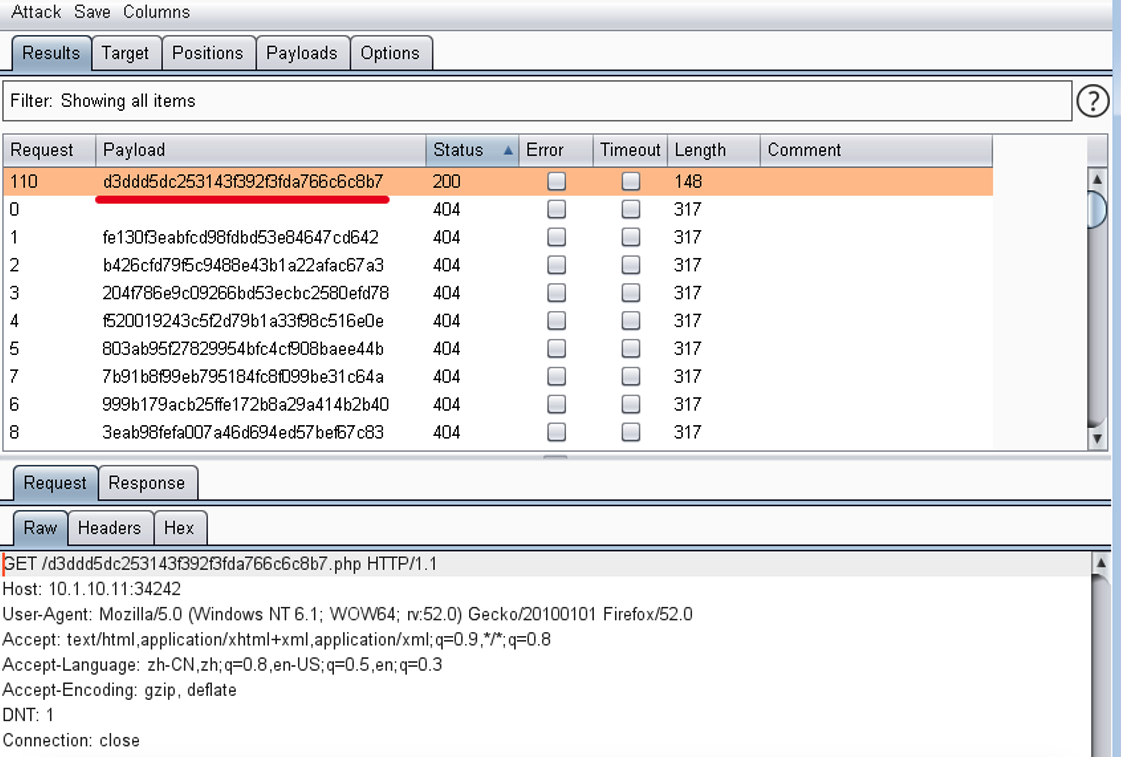Open the Columns menu
This screenshot has width=1121, height=757.
click(x=156, y=12)
